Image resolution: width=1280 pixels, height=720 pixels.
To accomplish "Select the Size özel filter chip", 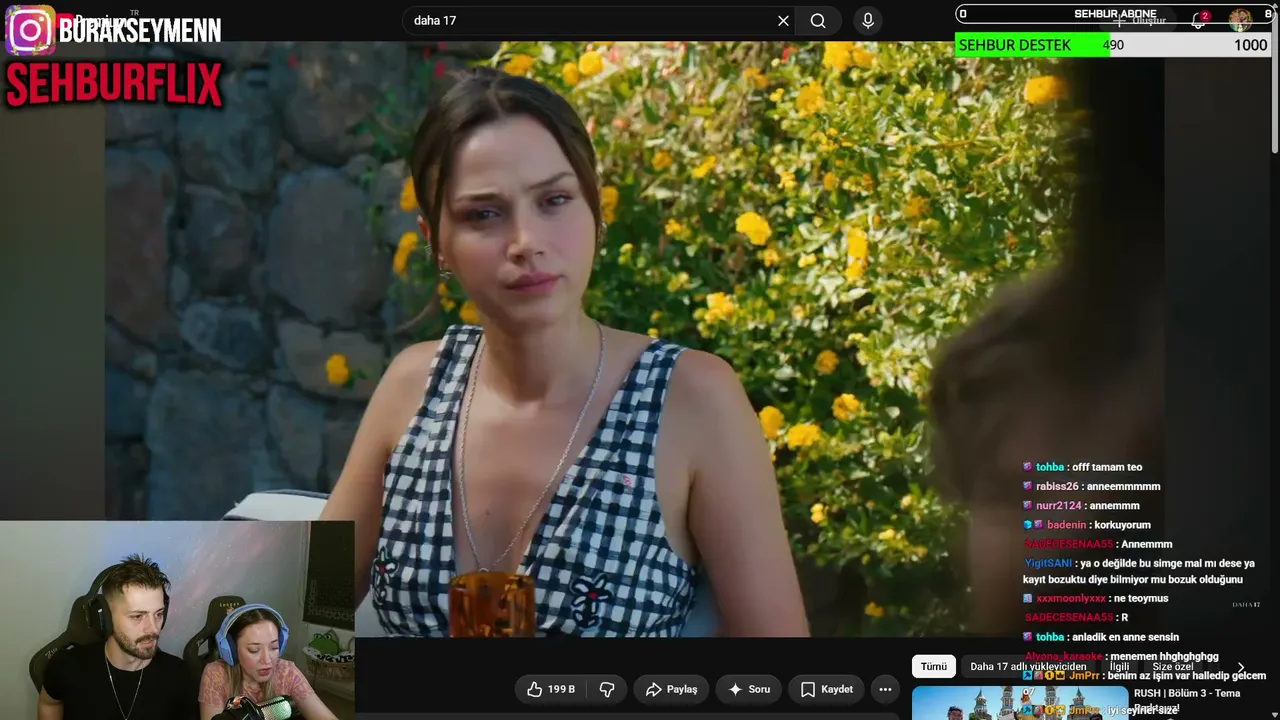I will (1172, 667).
